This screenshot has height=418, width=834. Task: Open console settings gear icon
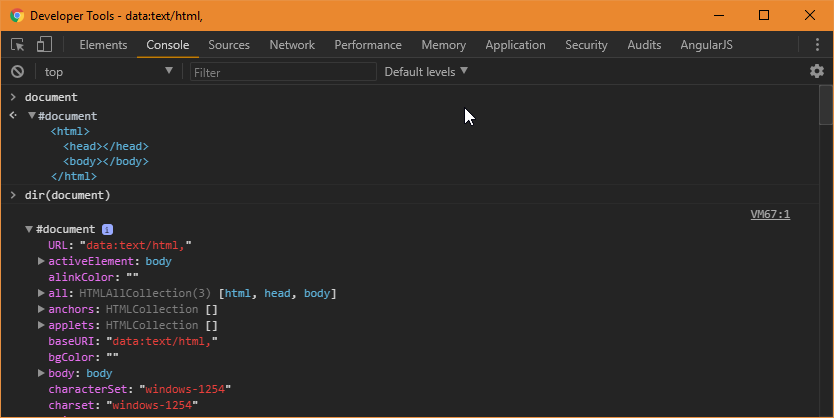click(817, 71)
